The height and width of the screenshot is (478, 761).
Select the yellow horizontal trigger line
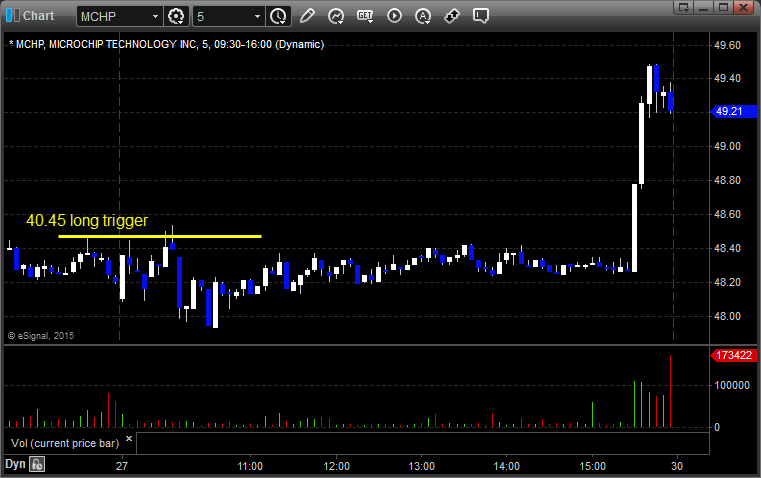point(160,236)
